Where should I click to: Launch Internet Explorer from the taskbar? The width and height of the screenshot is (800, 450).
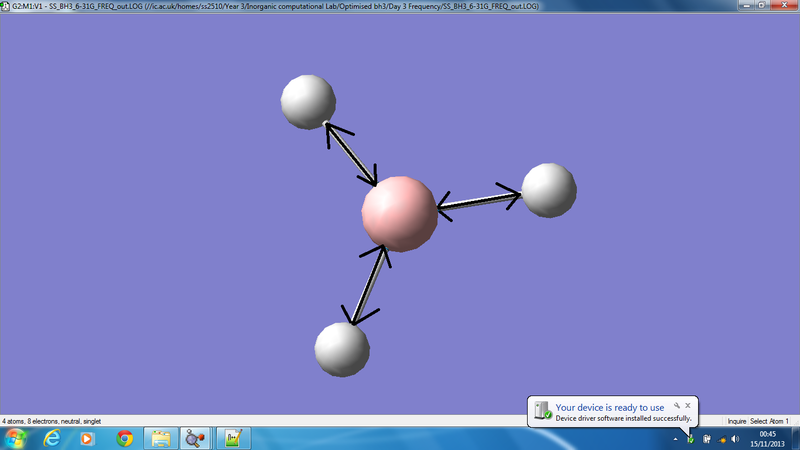52,438
